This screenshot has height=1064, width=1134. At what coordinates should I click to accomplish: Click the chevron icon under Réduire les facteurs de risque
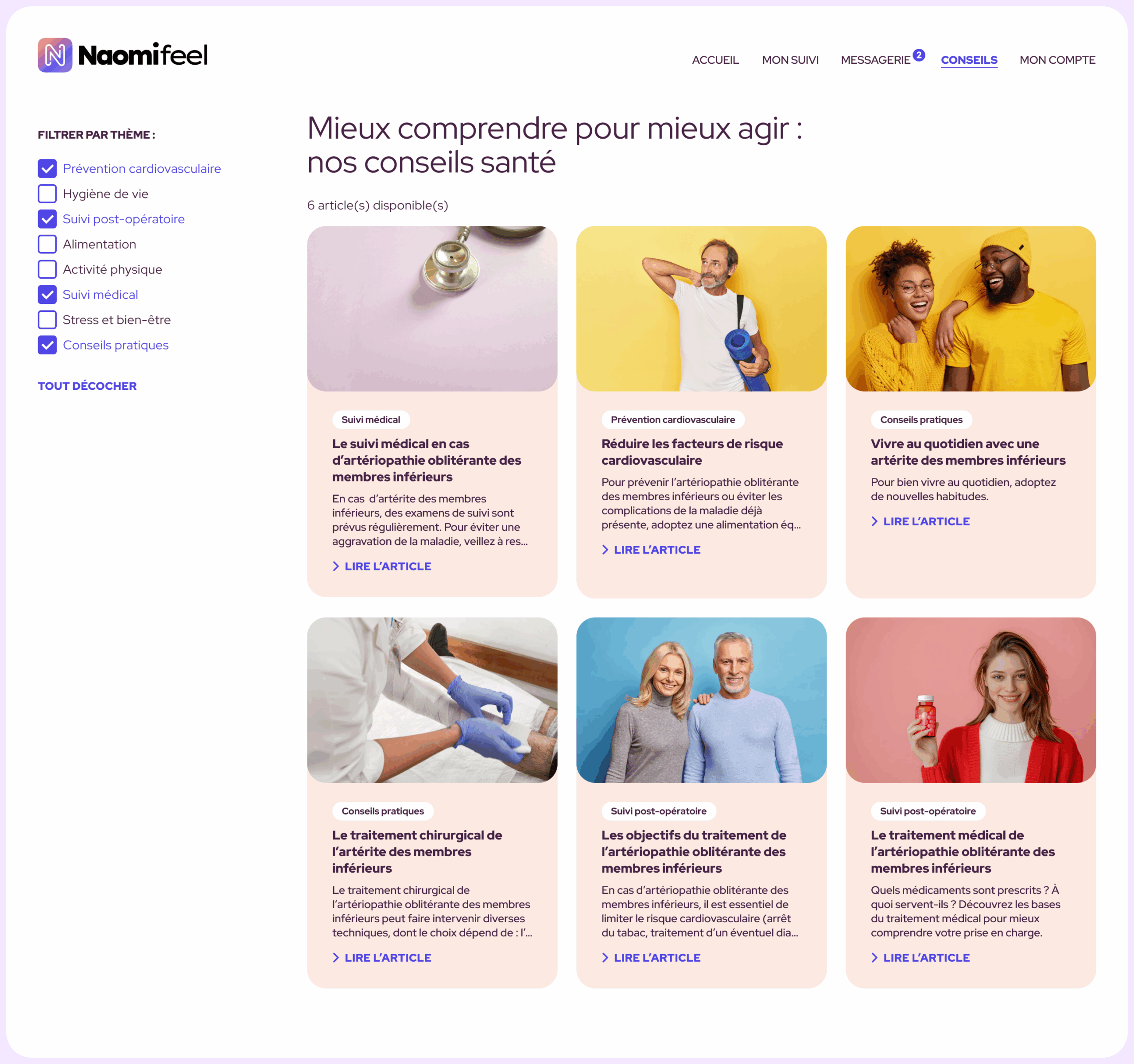pos(605,549)
